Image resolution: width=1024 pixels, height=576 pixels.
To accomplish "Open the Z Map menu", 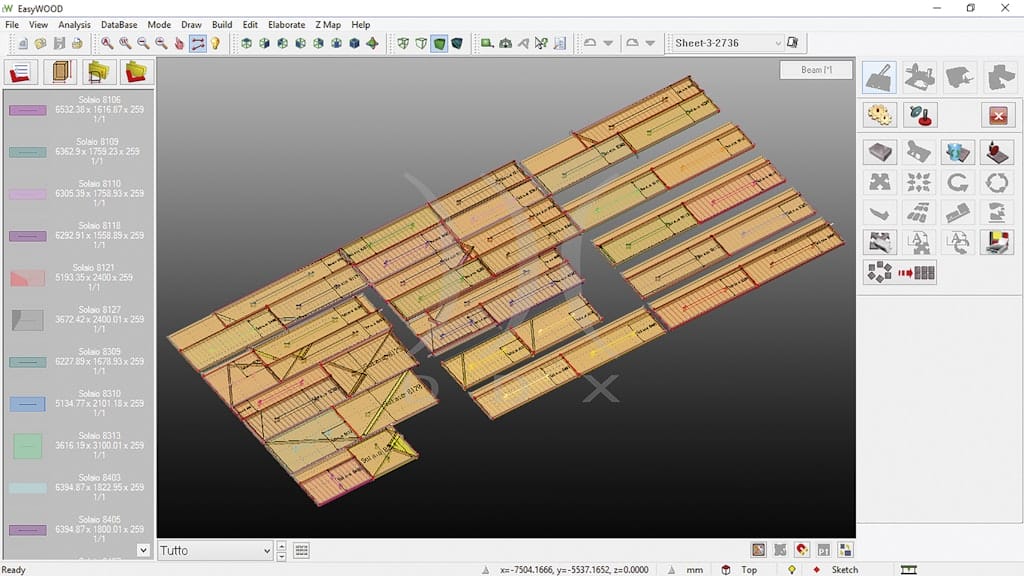I will pos(328,24).
